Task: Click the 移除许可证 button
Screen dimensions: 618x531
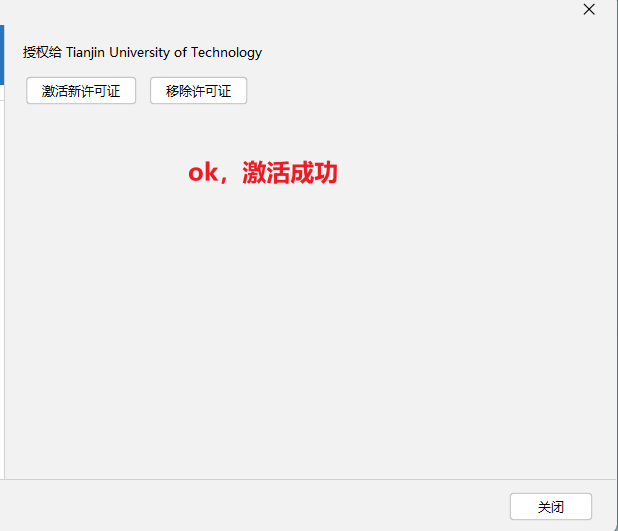Action: pyautogui.click(x=198, y=91)
